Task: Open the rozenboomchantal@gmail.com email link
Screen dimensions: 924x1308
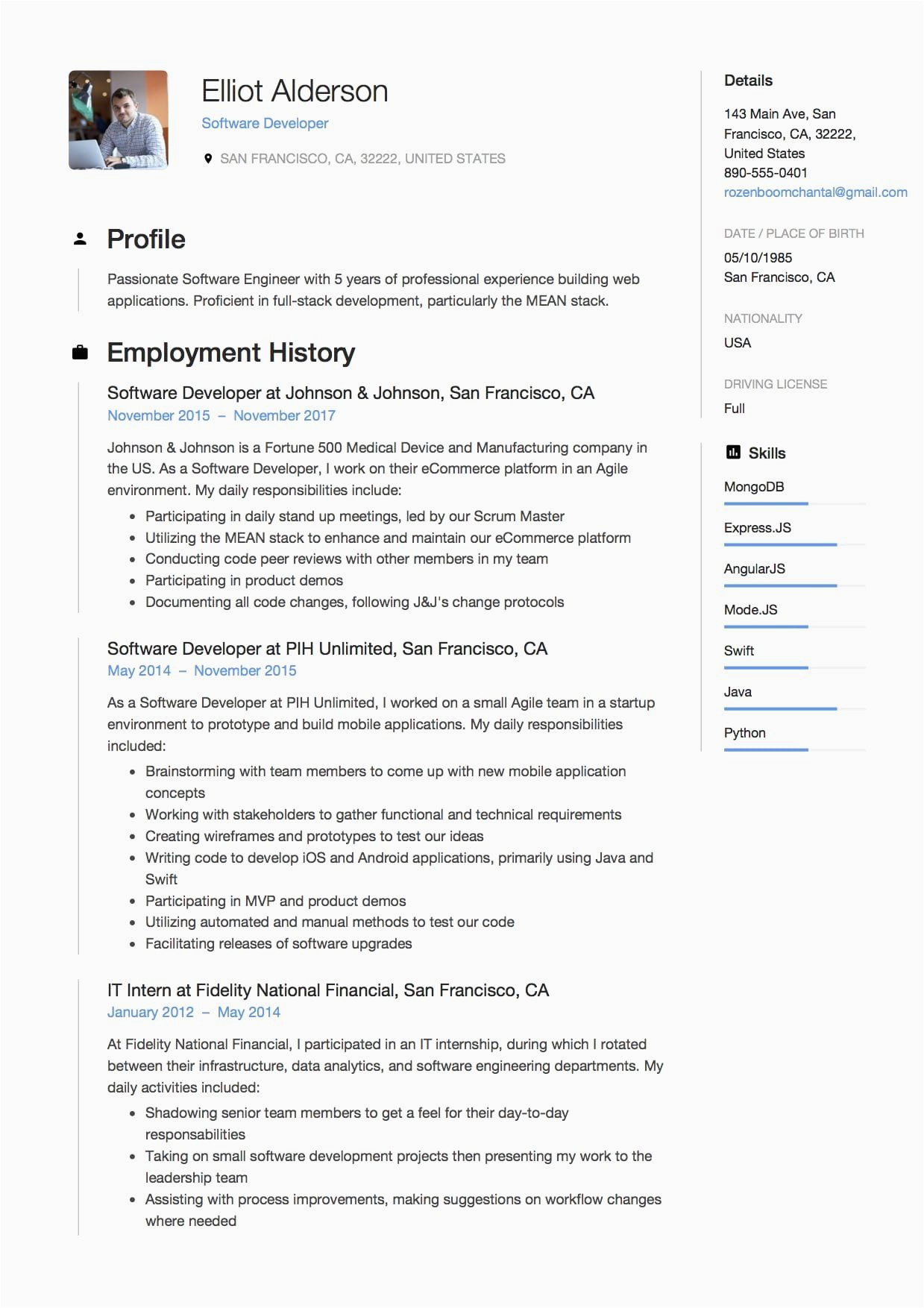Action: pyautogui.click(x=815, y=192)
